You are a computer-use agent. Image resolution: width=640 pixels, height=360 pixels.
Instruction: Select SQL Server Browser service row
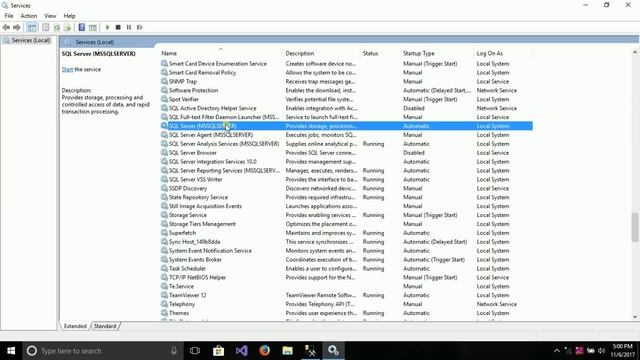coord(347,153)
